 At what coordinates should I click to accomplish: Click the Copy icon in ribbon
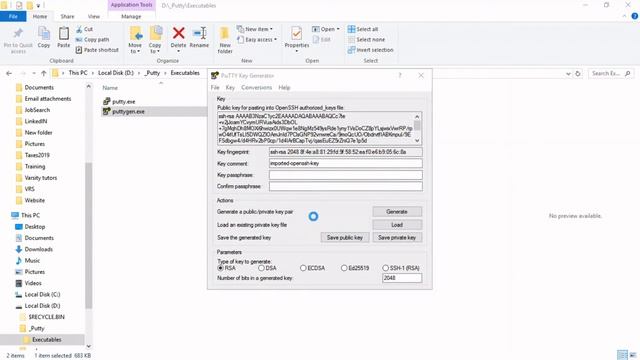tap(44, 33)
